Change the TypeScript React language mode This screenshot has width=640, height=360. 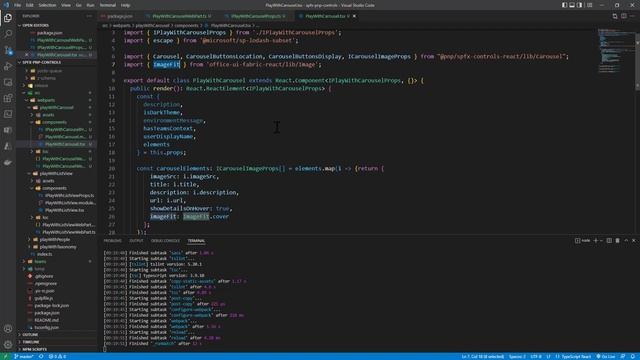pyautogui.click(x=573, y=356)
